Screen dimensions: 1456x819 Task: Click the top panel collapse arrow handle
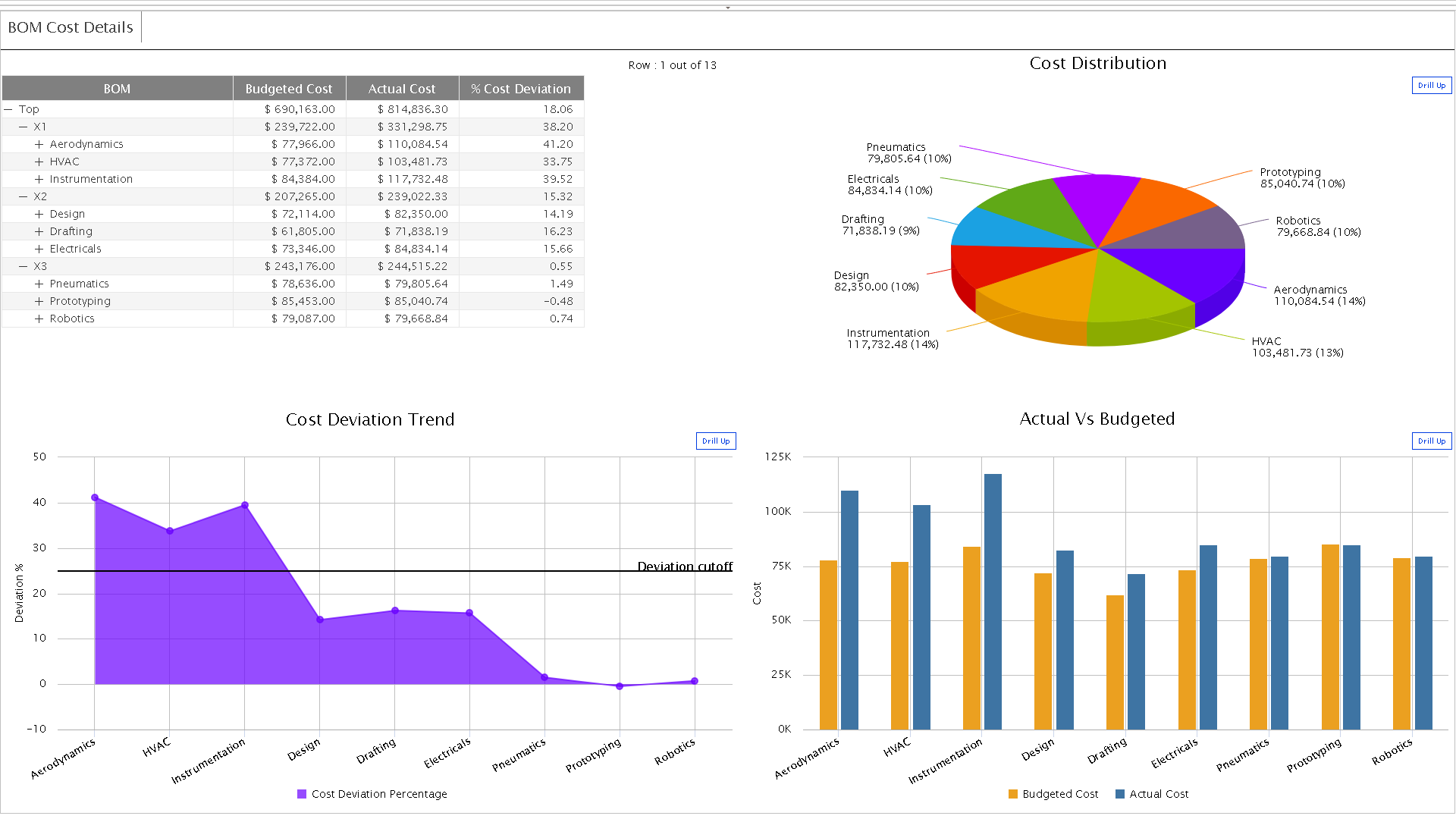[728, 8]
